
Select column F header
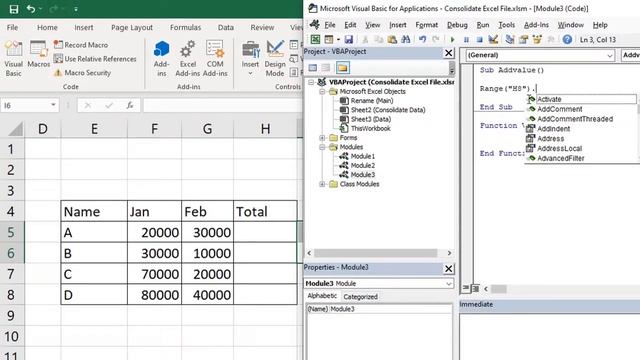(x=154, y=129)
